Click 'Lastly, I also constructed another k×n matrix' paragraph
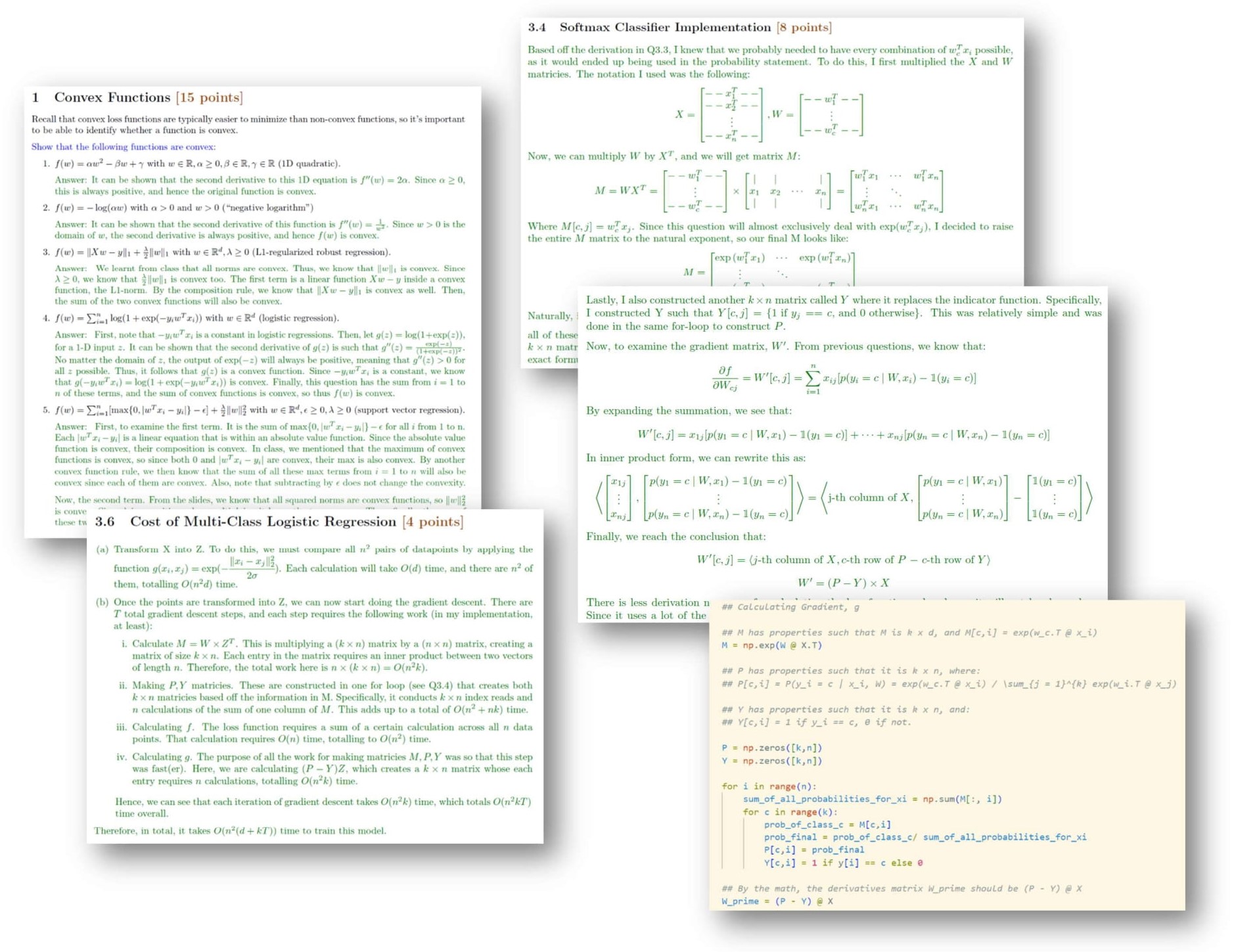1234x952 pixels. coord(844,313)
